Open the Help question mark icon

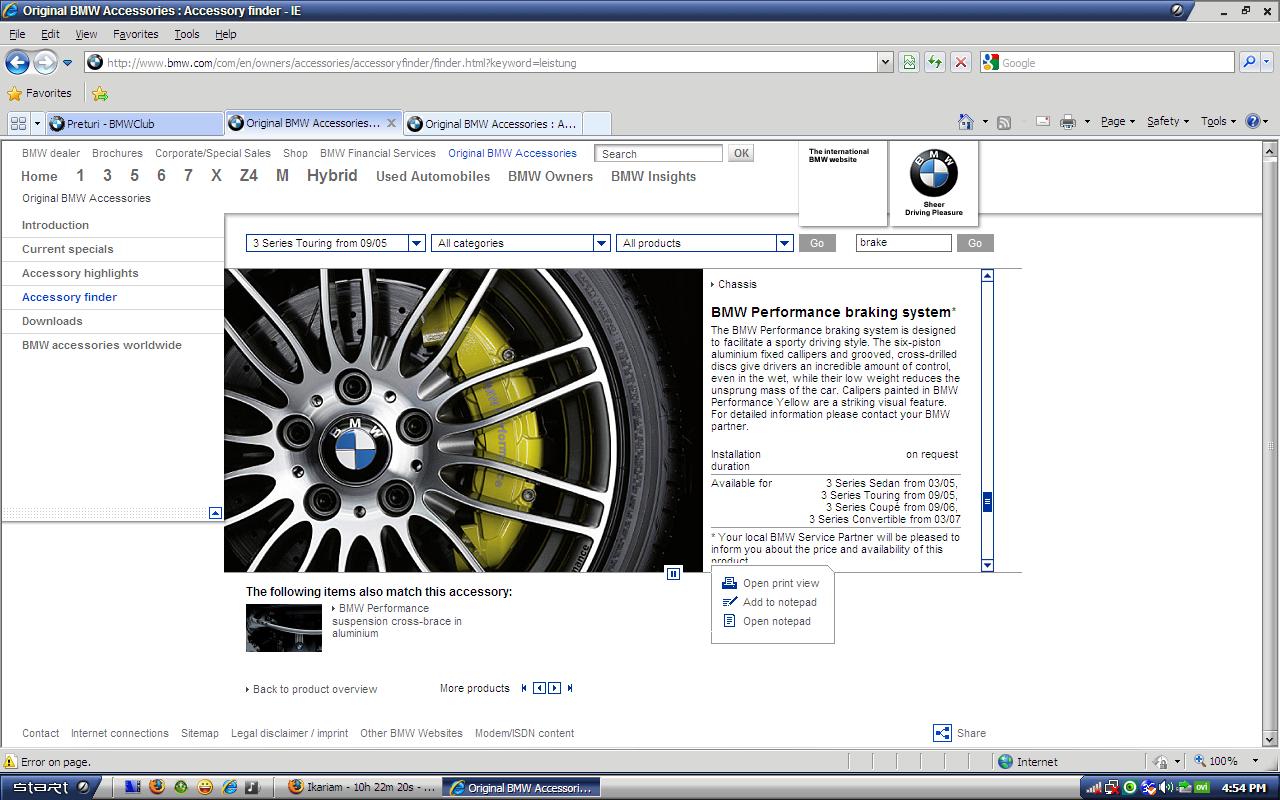tap(1252, 121)
